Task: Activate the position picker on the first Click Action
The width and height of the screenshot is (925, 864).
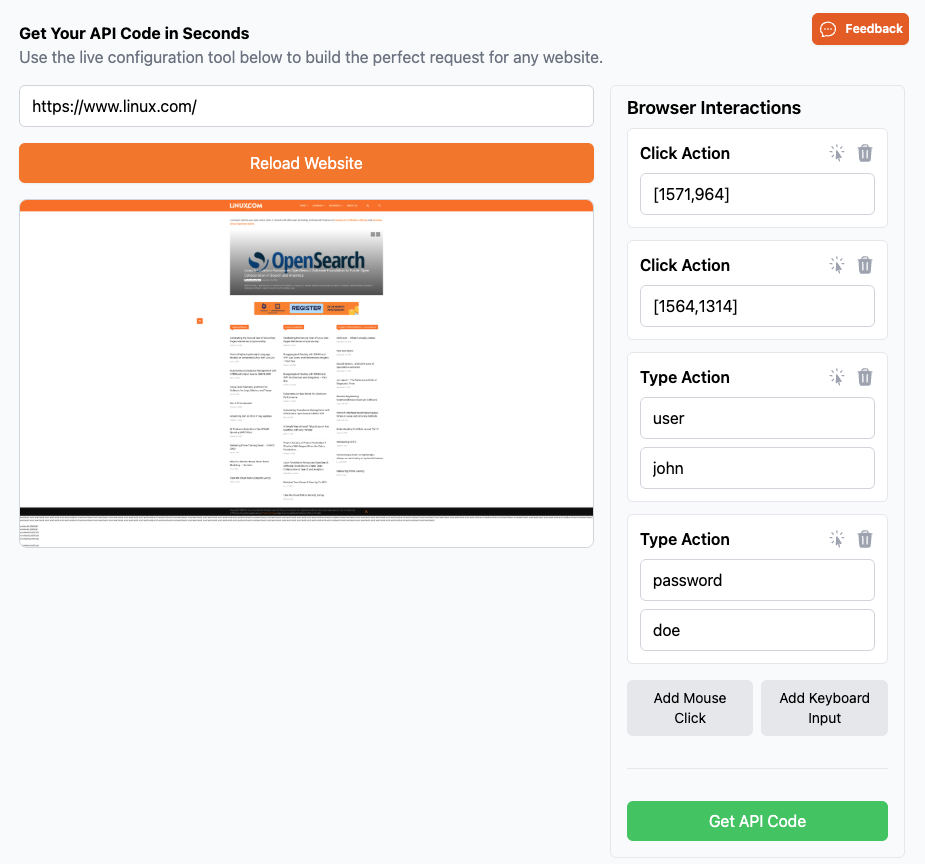Action: pos(837,153)
